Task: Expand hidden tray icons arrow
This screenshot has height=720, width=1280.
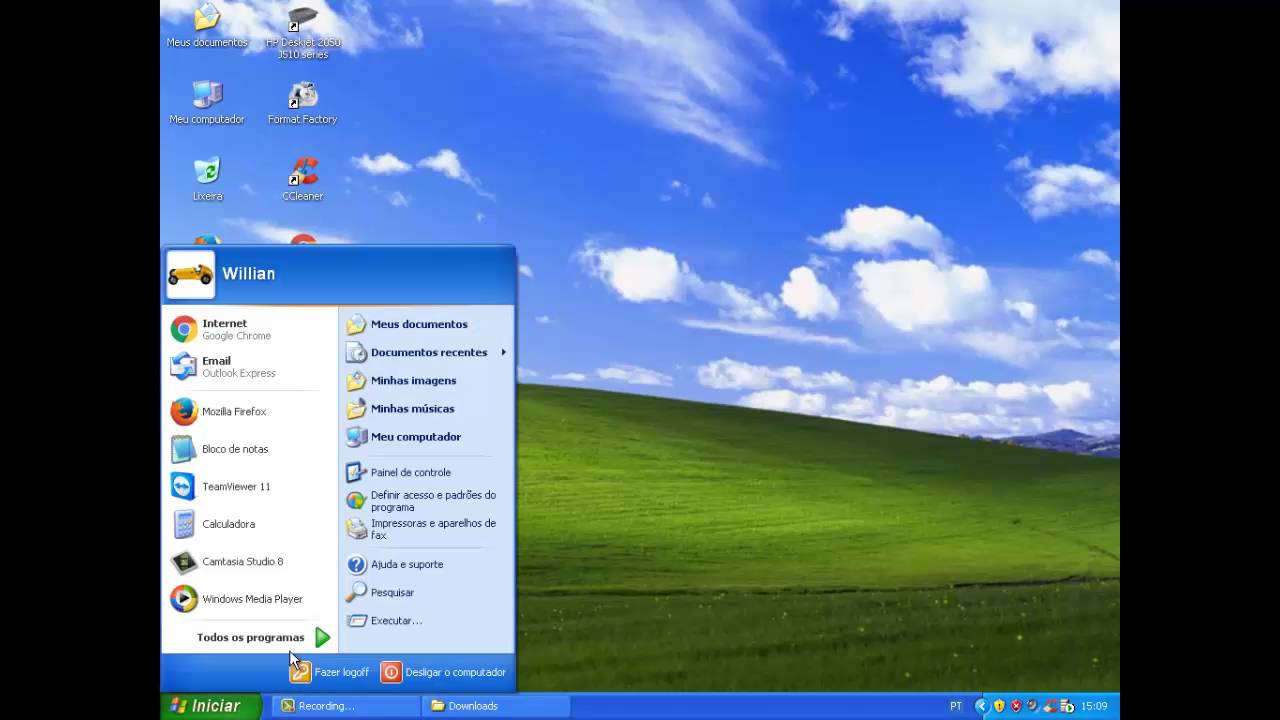Action: click(x=981, y=706)
